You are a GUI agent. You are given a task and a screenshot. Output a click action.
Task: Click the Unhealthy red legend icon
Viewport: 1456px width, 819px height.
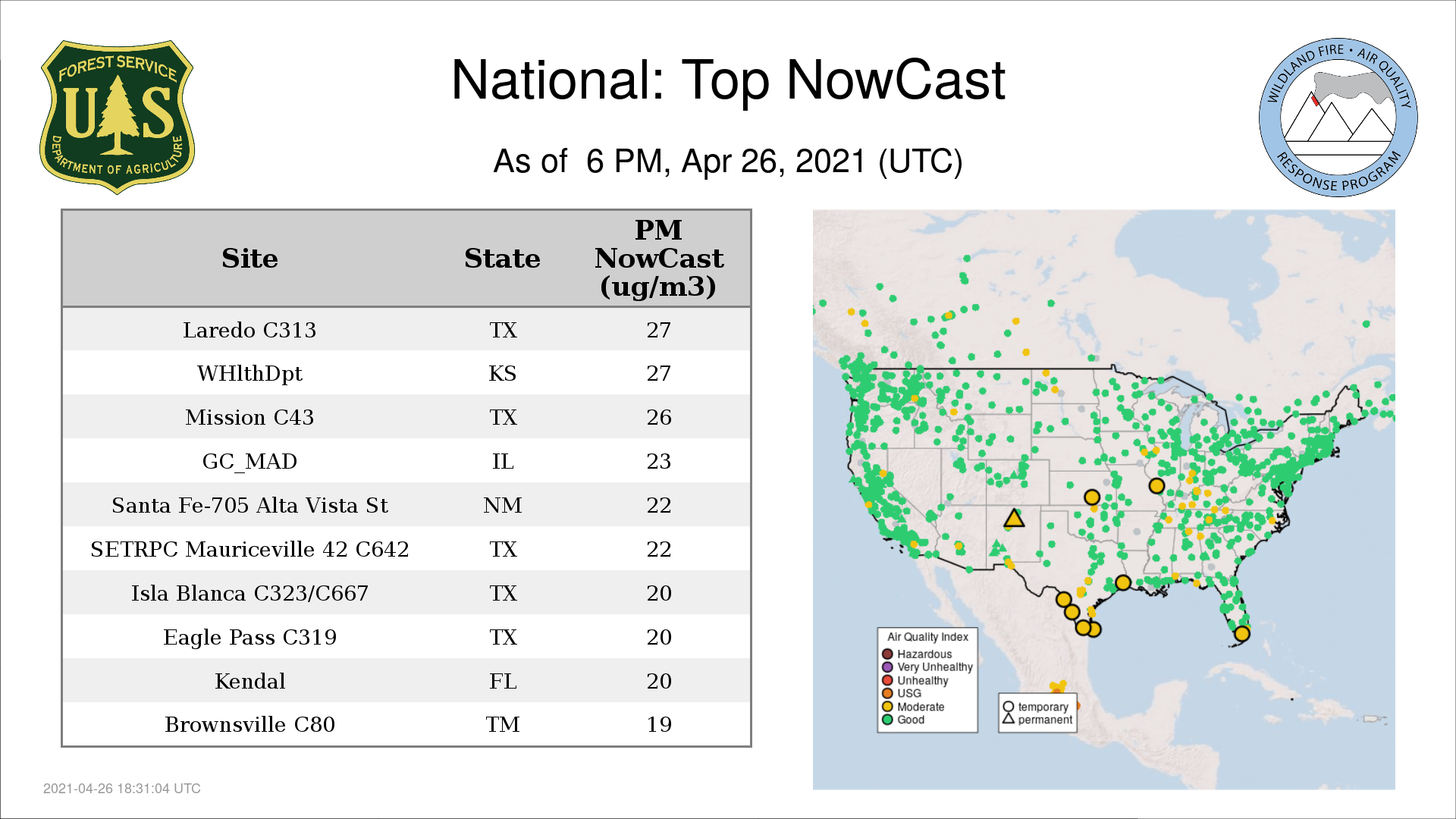887,680
